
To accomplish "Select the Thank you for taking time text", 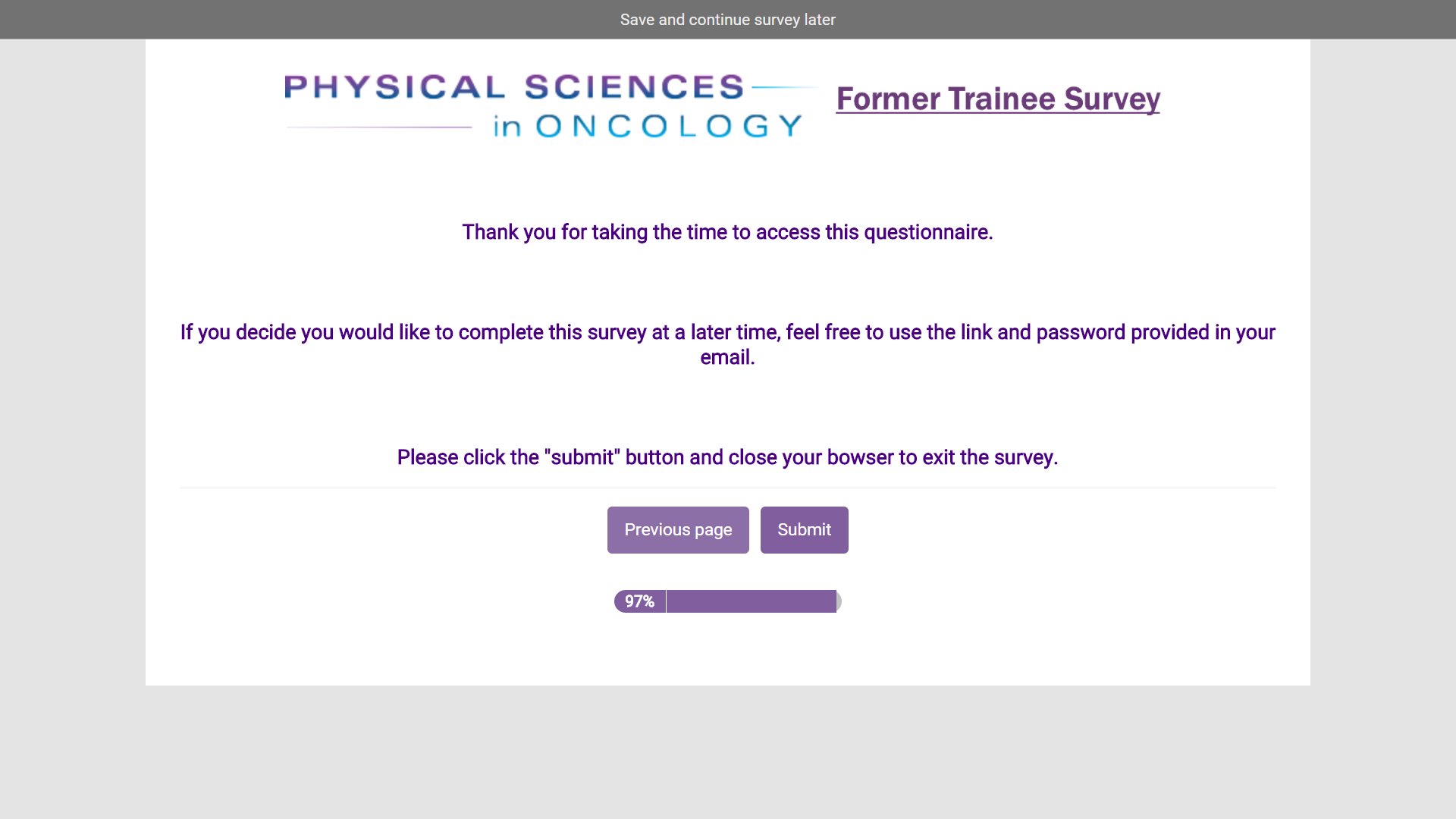I will [727, 232].
